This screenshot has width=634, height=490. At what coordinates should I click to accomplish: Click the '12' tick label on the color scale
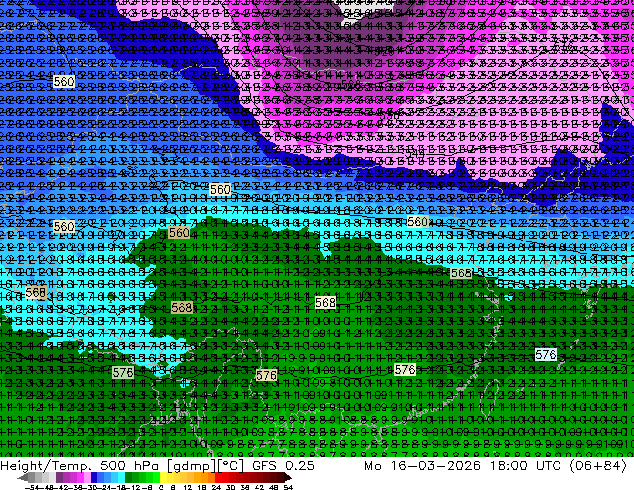187,487
